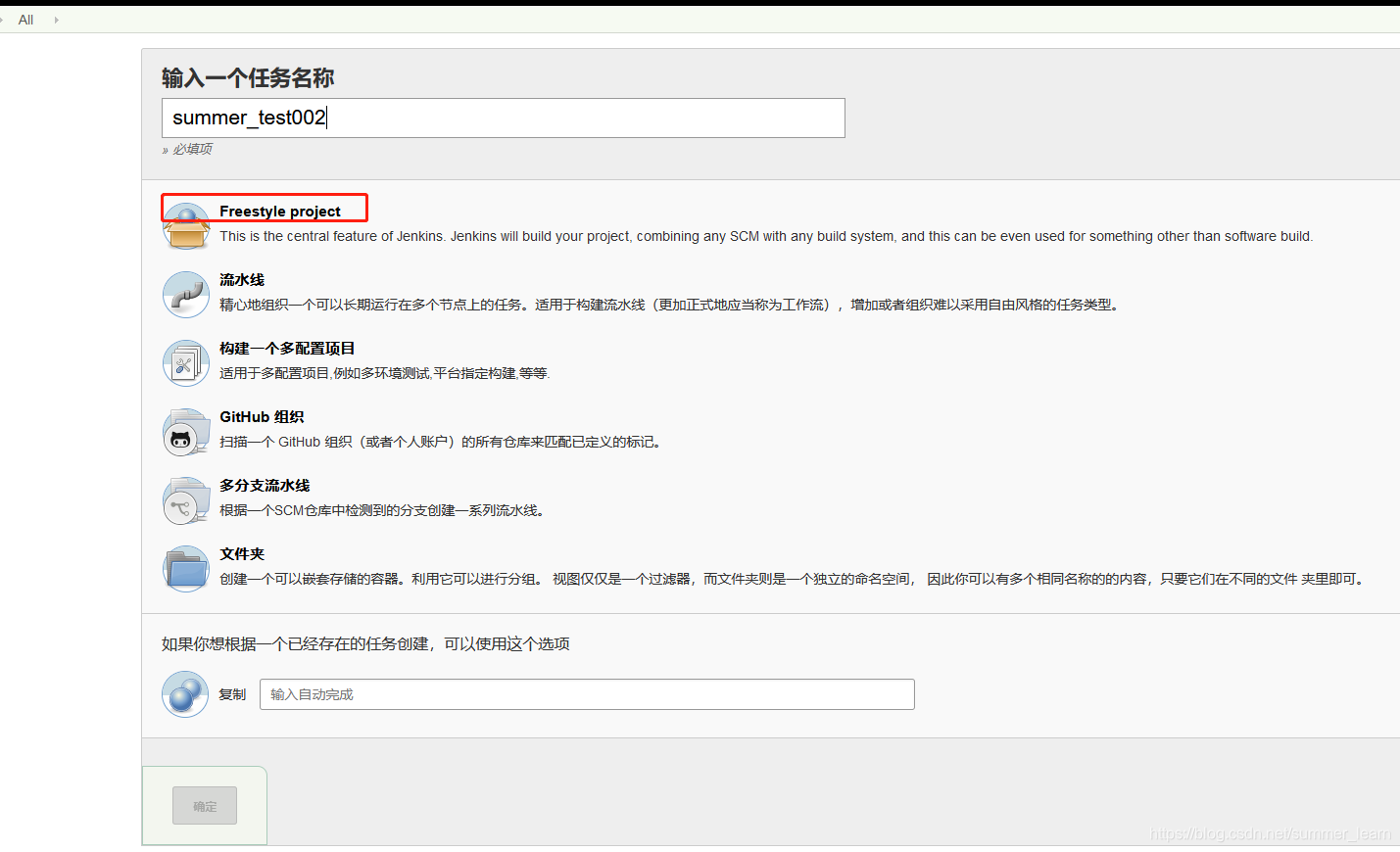Click description 根据一个SCM仓库中检测到的分支
1400x852 pixels.
pyautogui.click(x=383, y=510)
